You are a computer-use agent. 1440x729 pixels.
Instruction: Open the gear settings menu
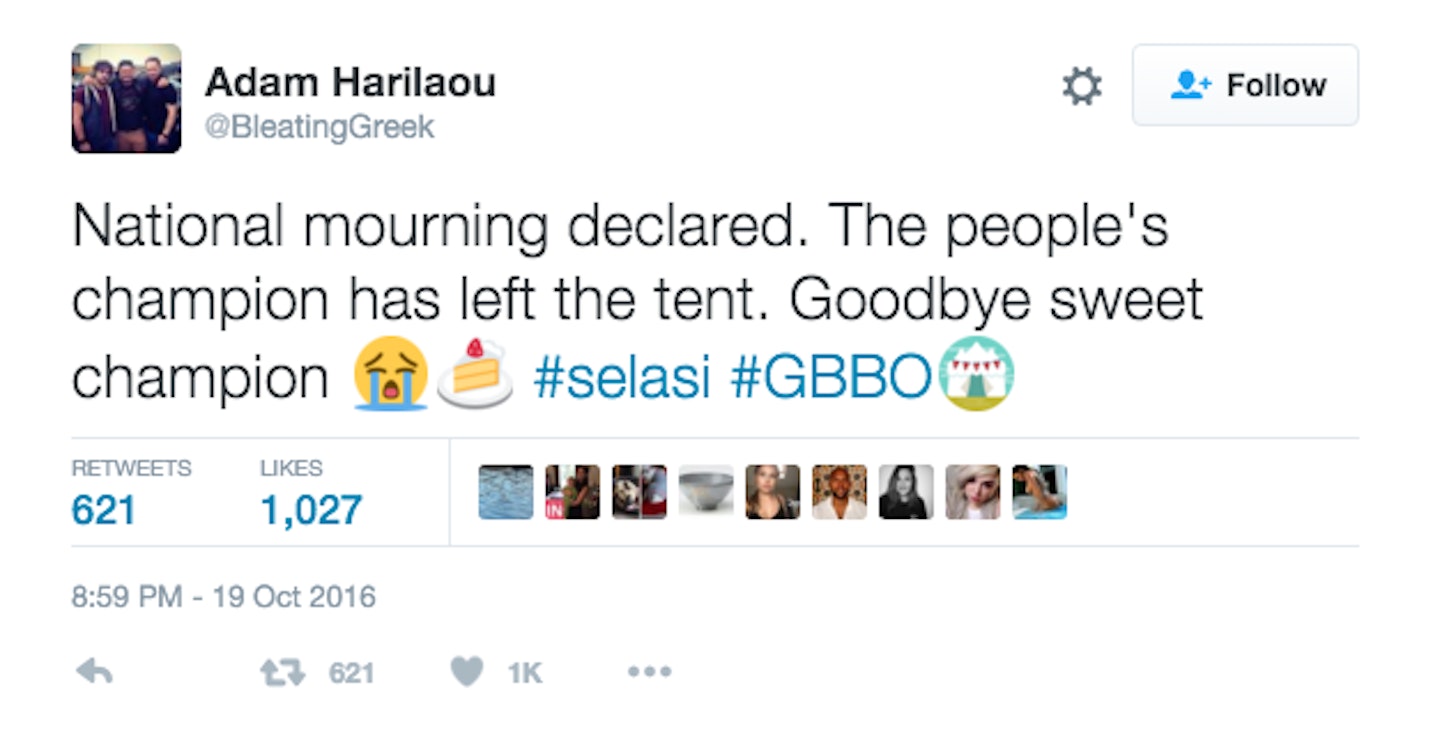[x=1081, y=86]
